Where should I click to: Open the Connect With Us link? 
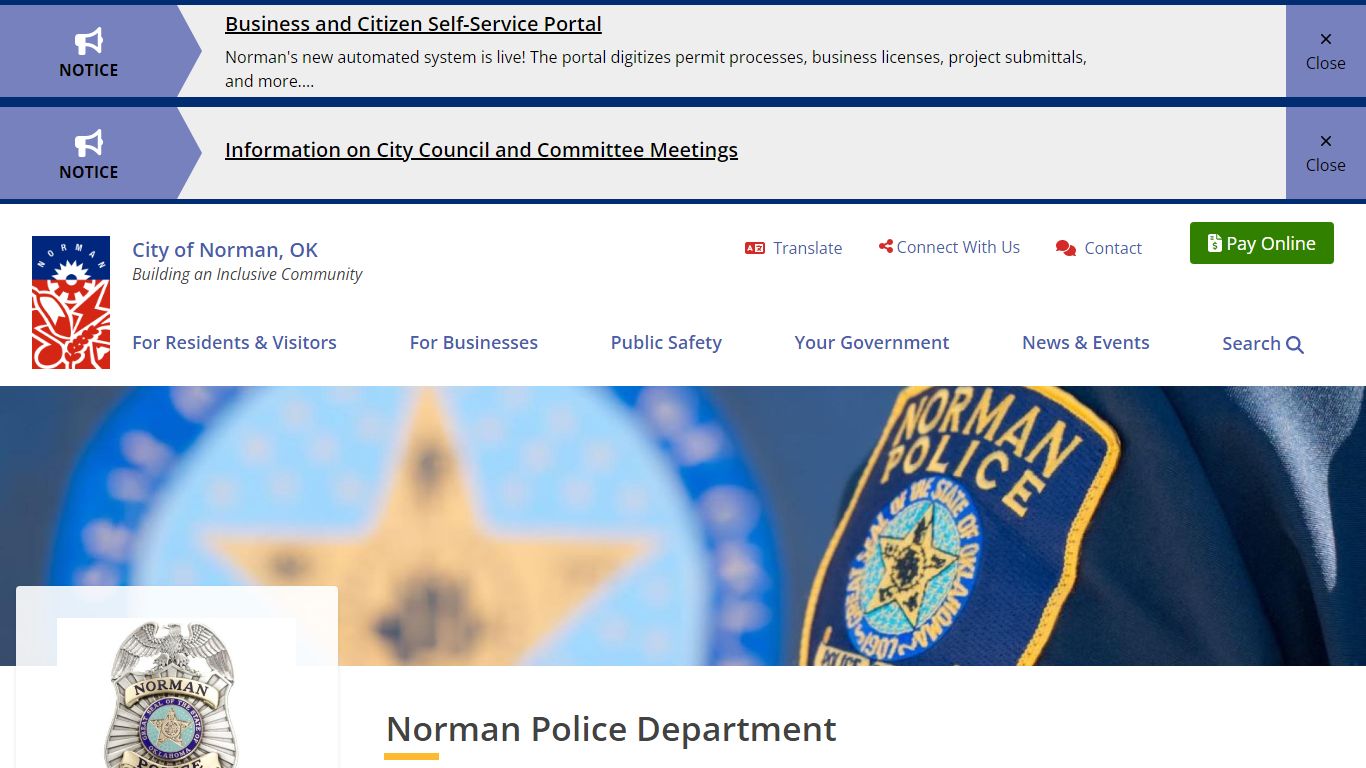click(x=958, y=247)
